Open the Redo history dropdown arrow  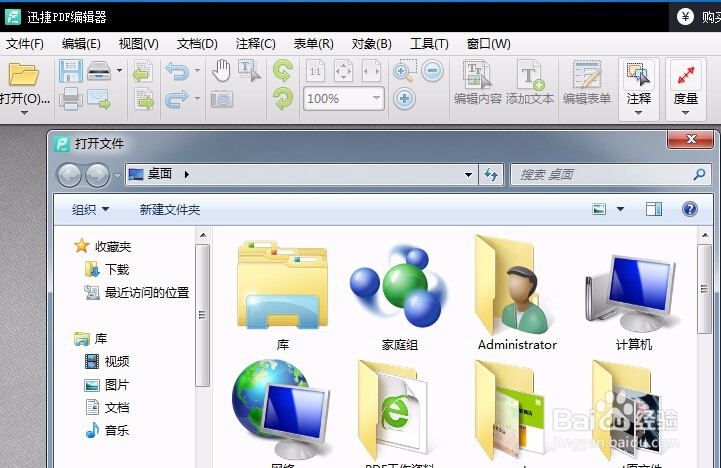(197, 98)
